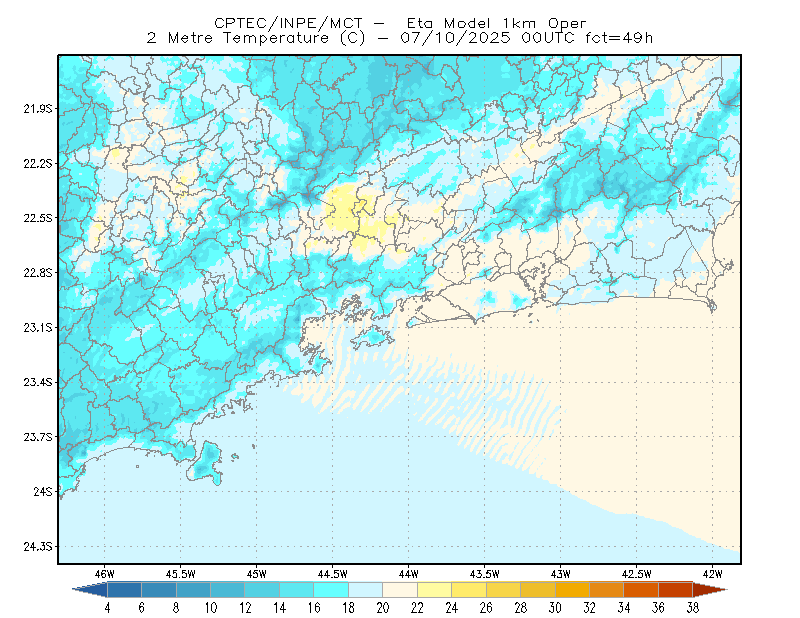Click the 16-18 cyan legend swatch
This screenshot has height=618, width=800.
tap(331, 590)
